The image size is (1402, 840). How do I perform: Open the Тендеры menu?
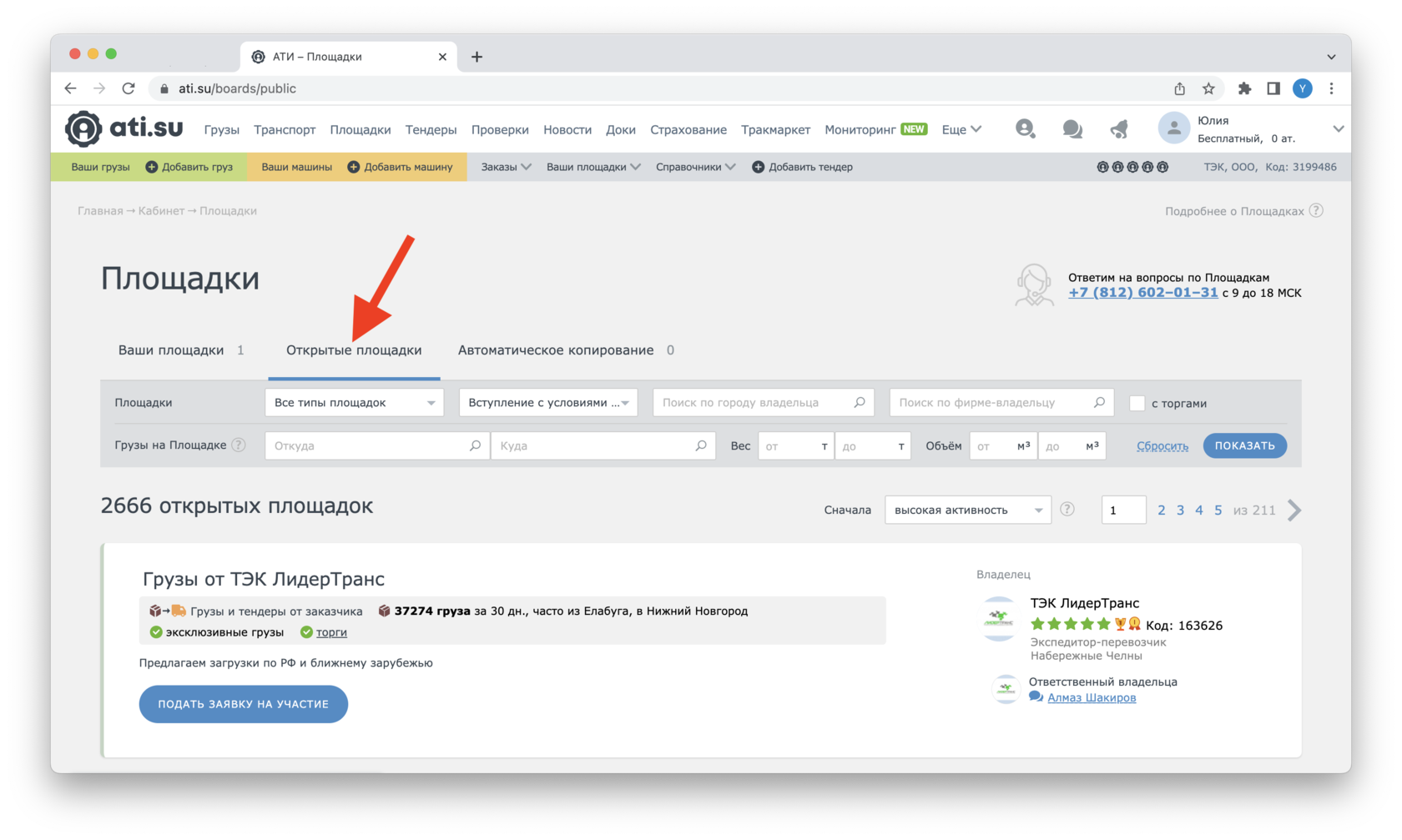pyautogui.click(x=431, y=129)
